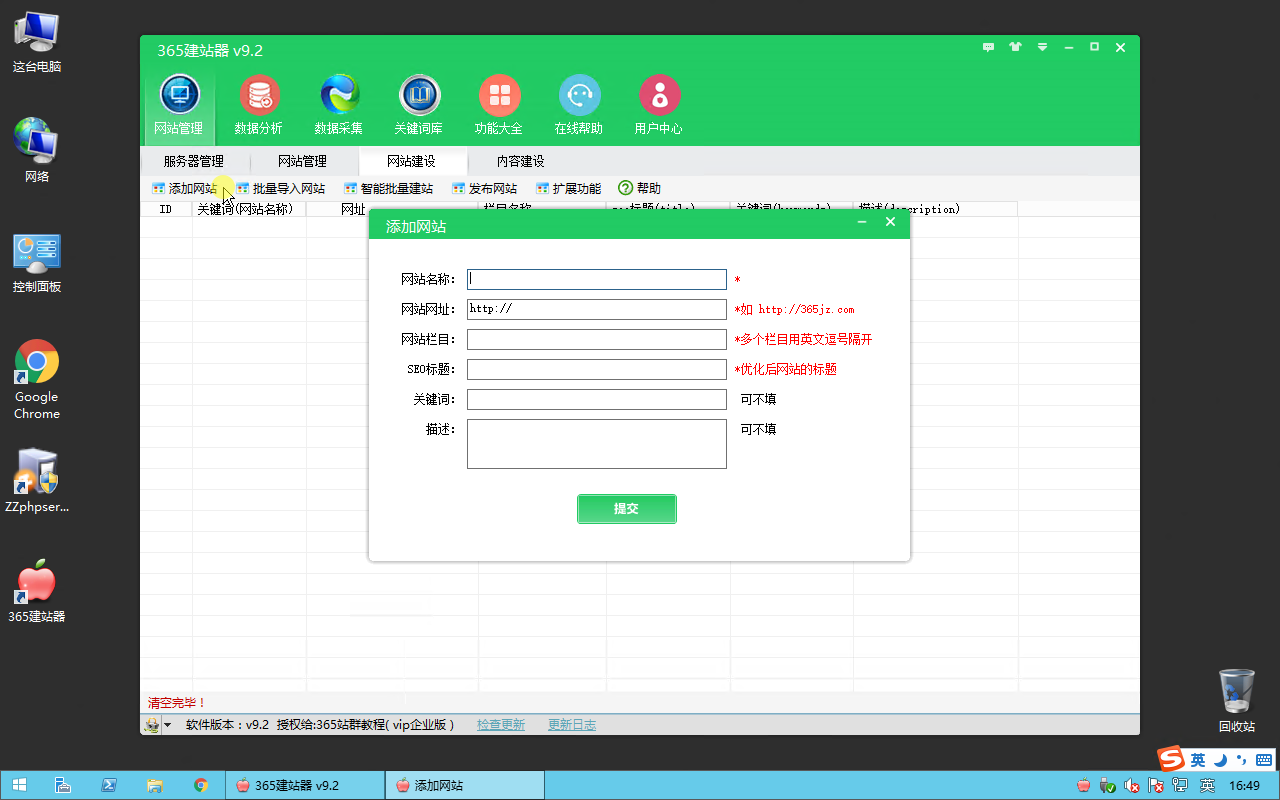Image resolution: width=1280 pixels, height=800 pixels.
Task: Click the taskbar clock 16:49
Action: point(1245,786)
